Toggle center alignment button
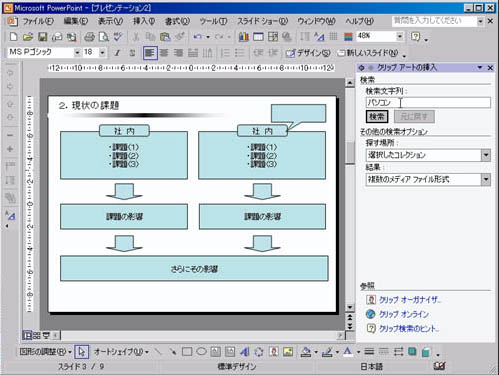This screenshot has width=499, height=375. (x=164, y=53)
